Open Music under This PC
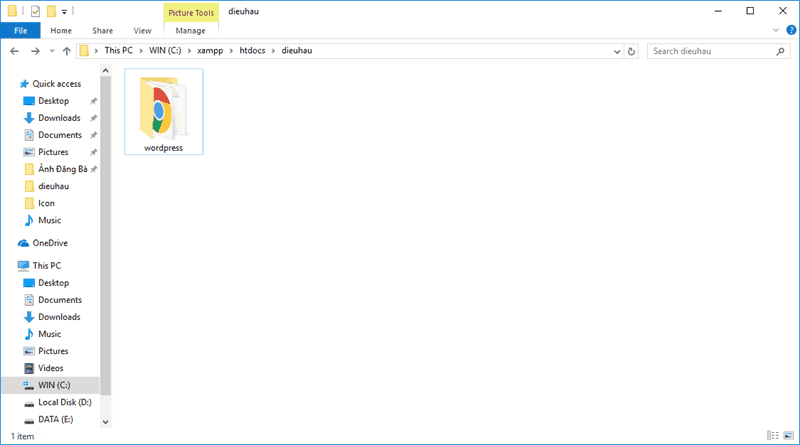Screen dimensions: 800x445 click(x=49, y=334)
